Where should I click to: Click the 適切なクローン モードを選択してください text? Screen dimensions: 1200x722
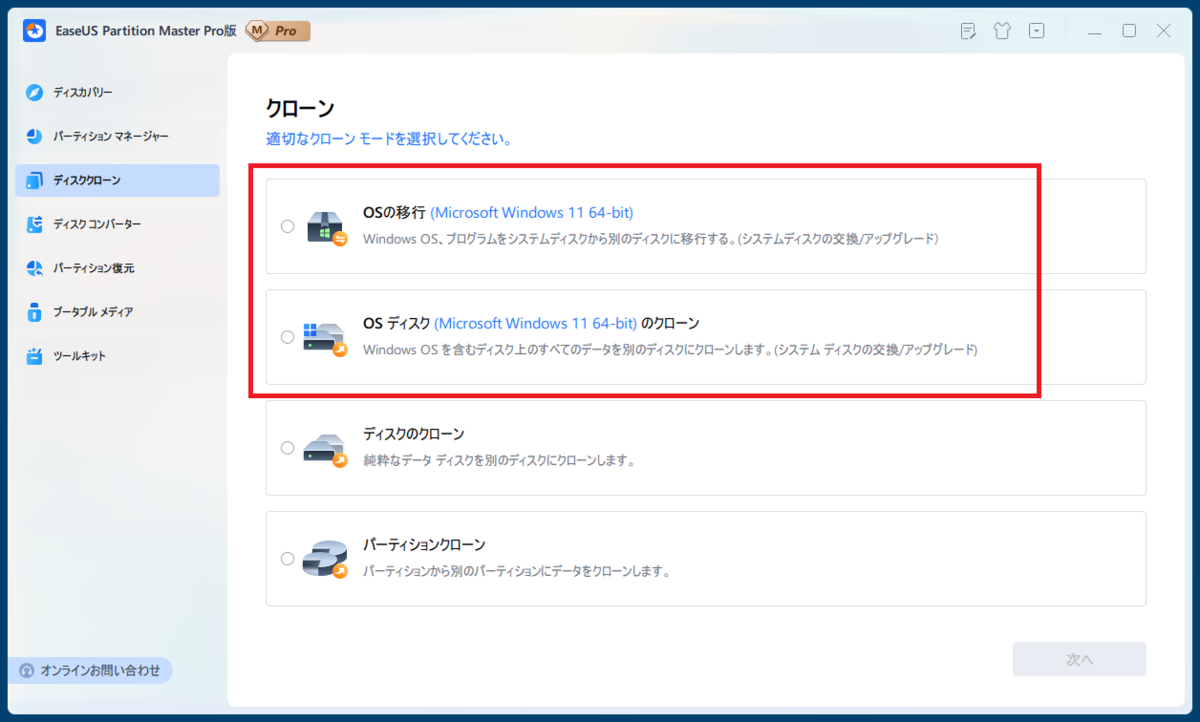(x=389, y=140)
